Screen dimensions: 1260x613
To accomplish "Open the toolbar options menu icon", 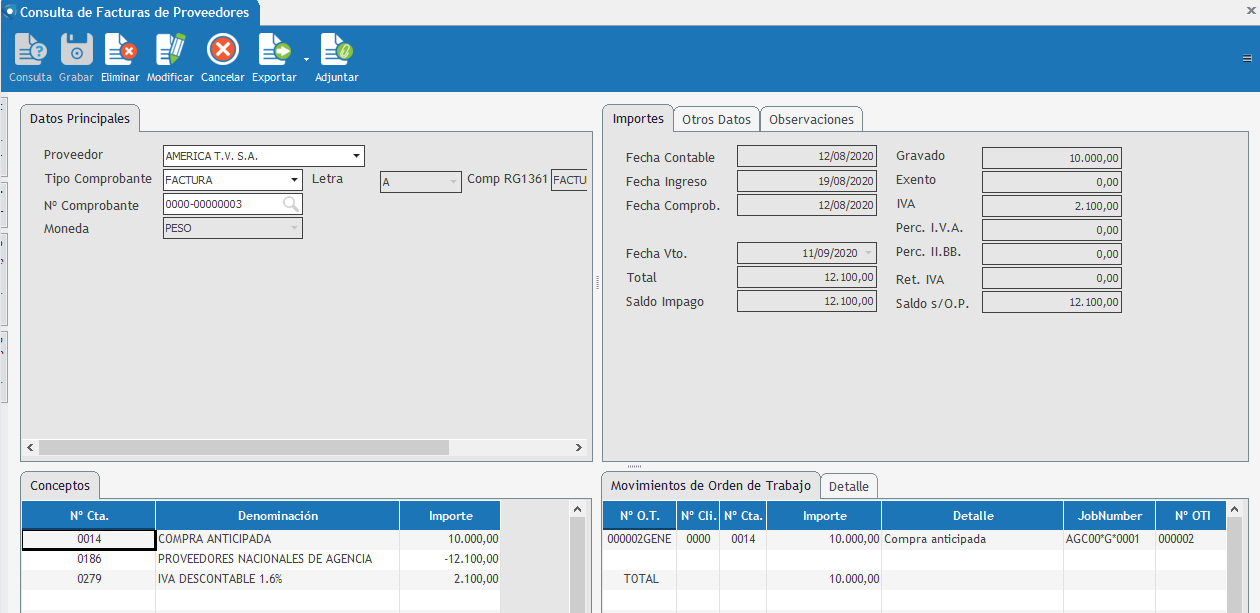I will pyautogui.click(x=1247, y=58).
